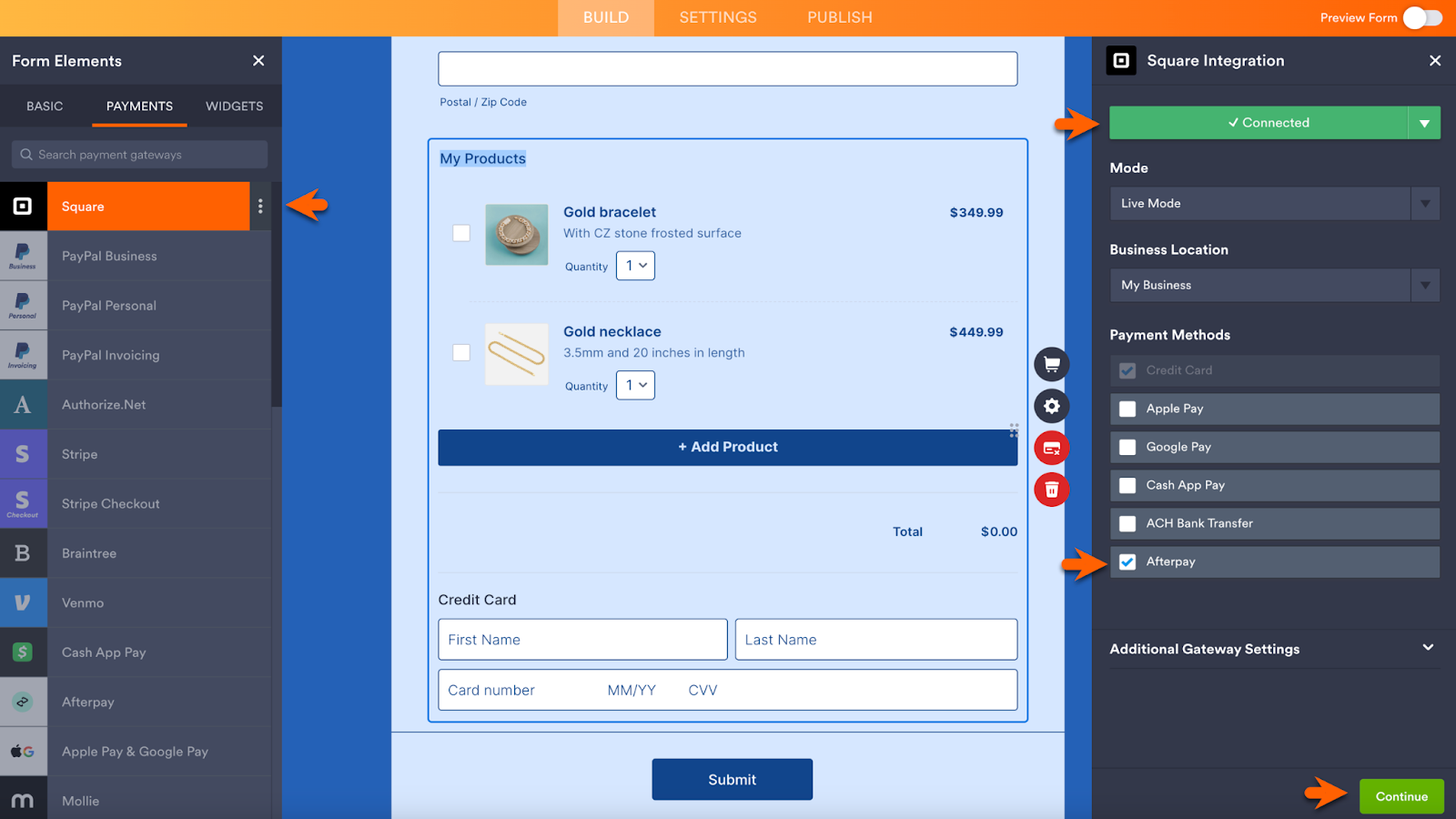This screenshot has height=819, width=1456.
Task: Click the PayPal Personal icon
Action: pos(23,306)
